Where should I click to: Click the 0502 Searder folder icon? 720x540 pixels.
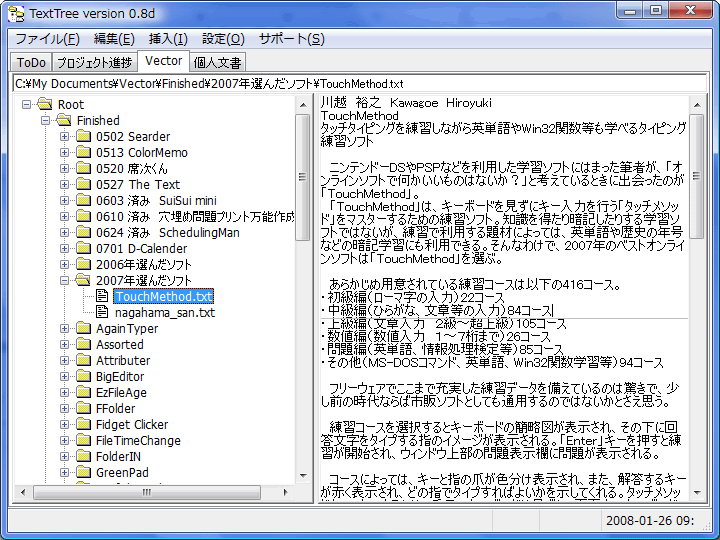pos(83,136)
